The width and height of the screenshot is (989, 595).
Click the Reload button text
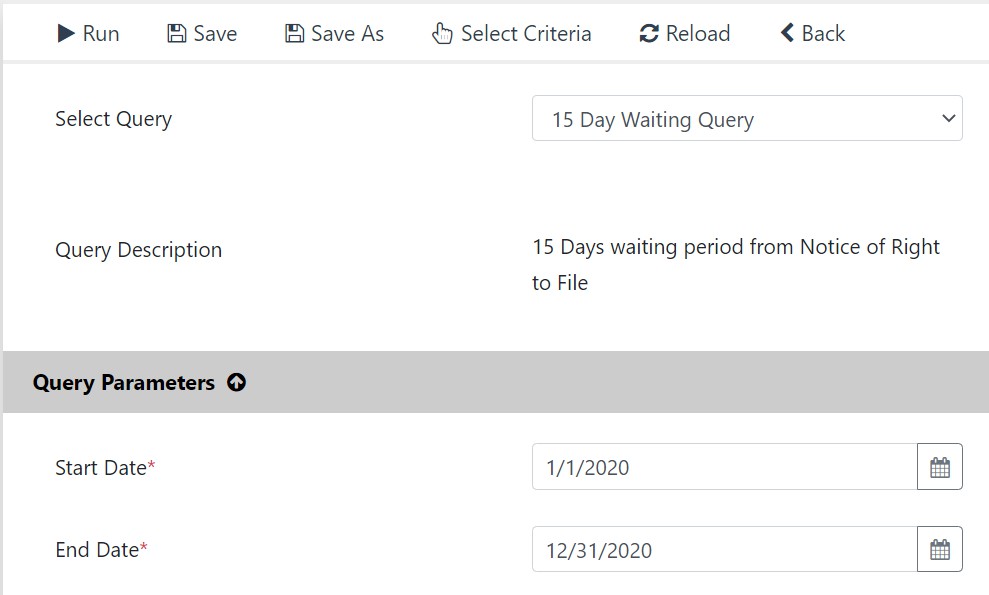698,33
